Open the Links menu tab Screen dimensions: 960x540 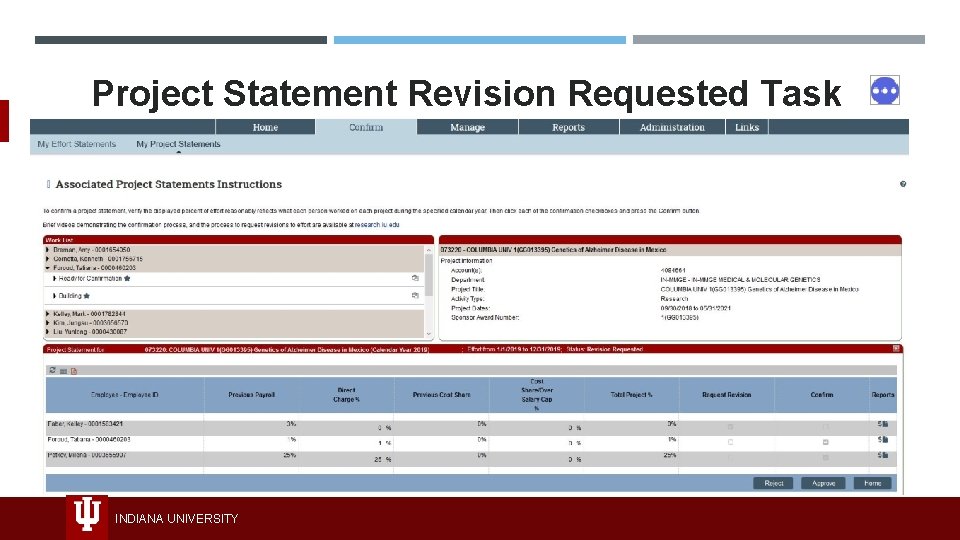[x=747, y=127]
